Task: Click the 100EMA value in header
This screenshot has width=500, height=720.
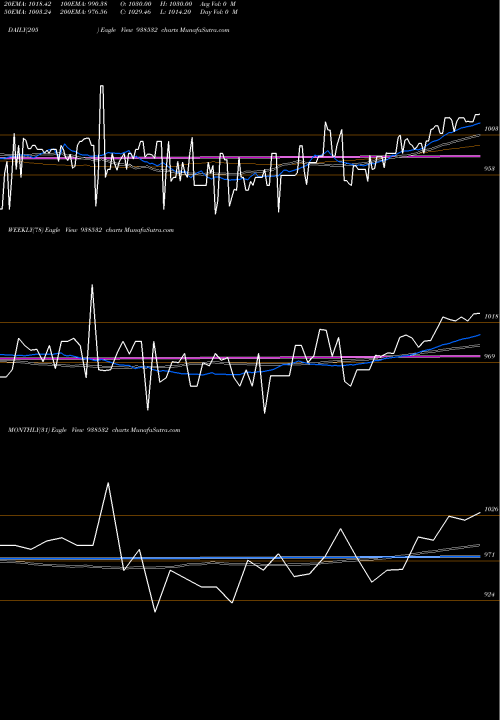Action: pos(83,4)
